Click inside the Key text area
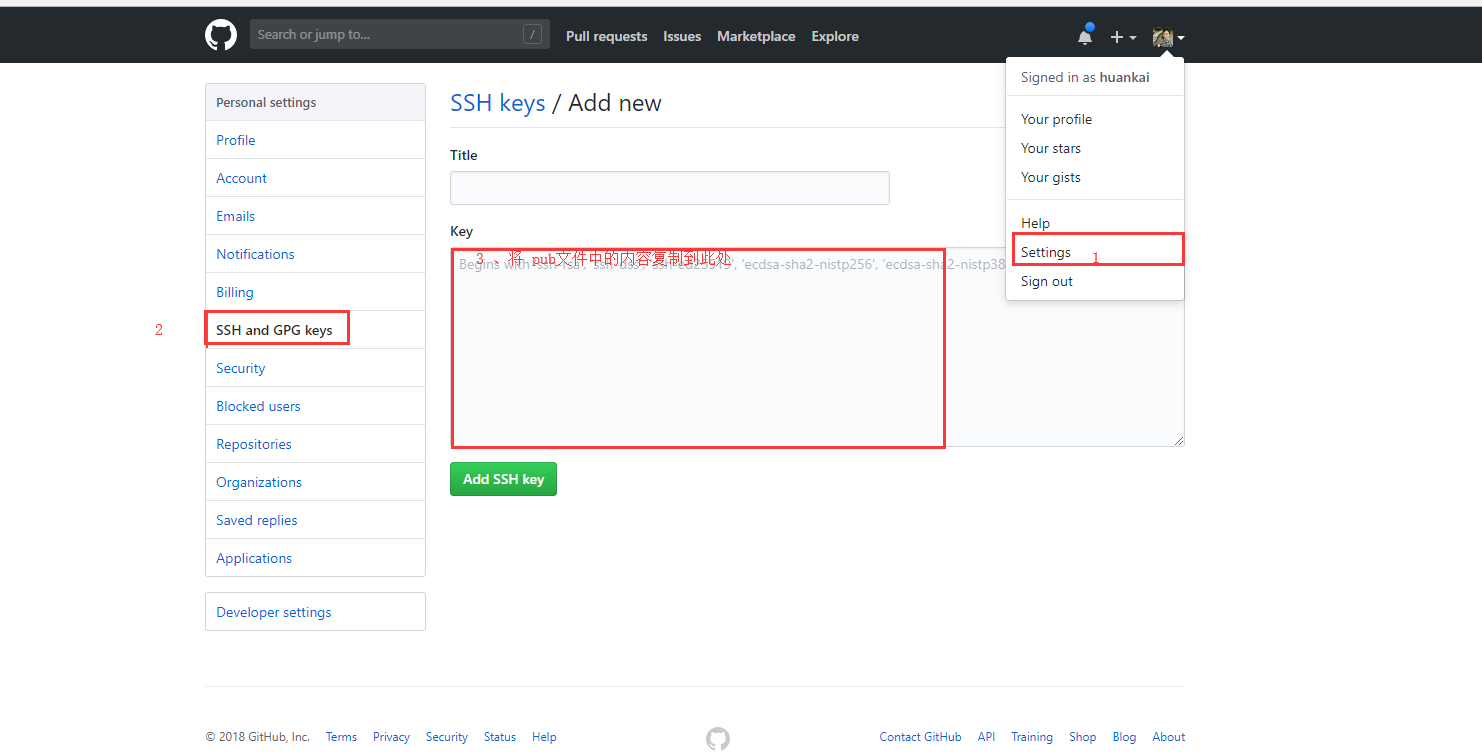The width and height of the screenshot is (1482, 754). pos(817,347)
